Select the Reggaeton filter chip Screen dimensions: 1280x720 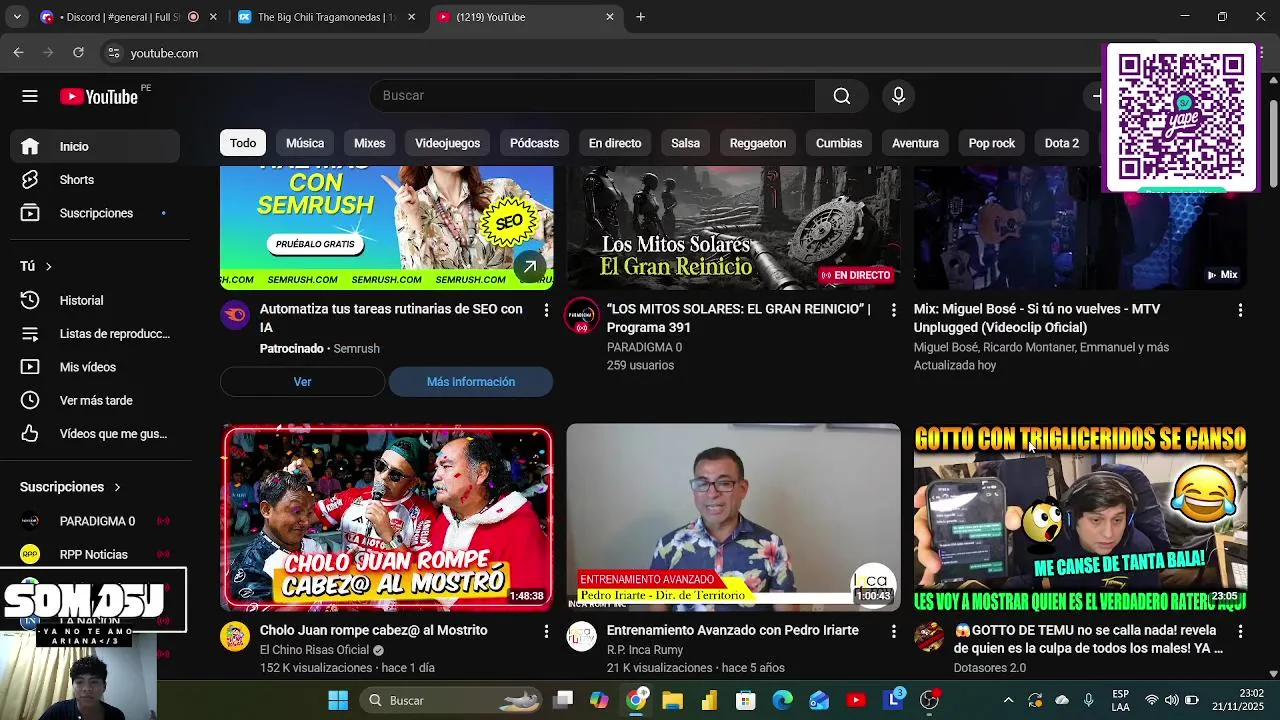pyautogui.click(x=758, y=143)
